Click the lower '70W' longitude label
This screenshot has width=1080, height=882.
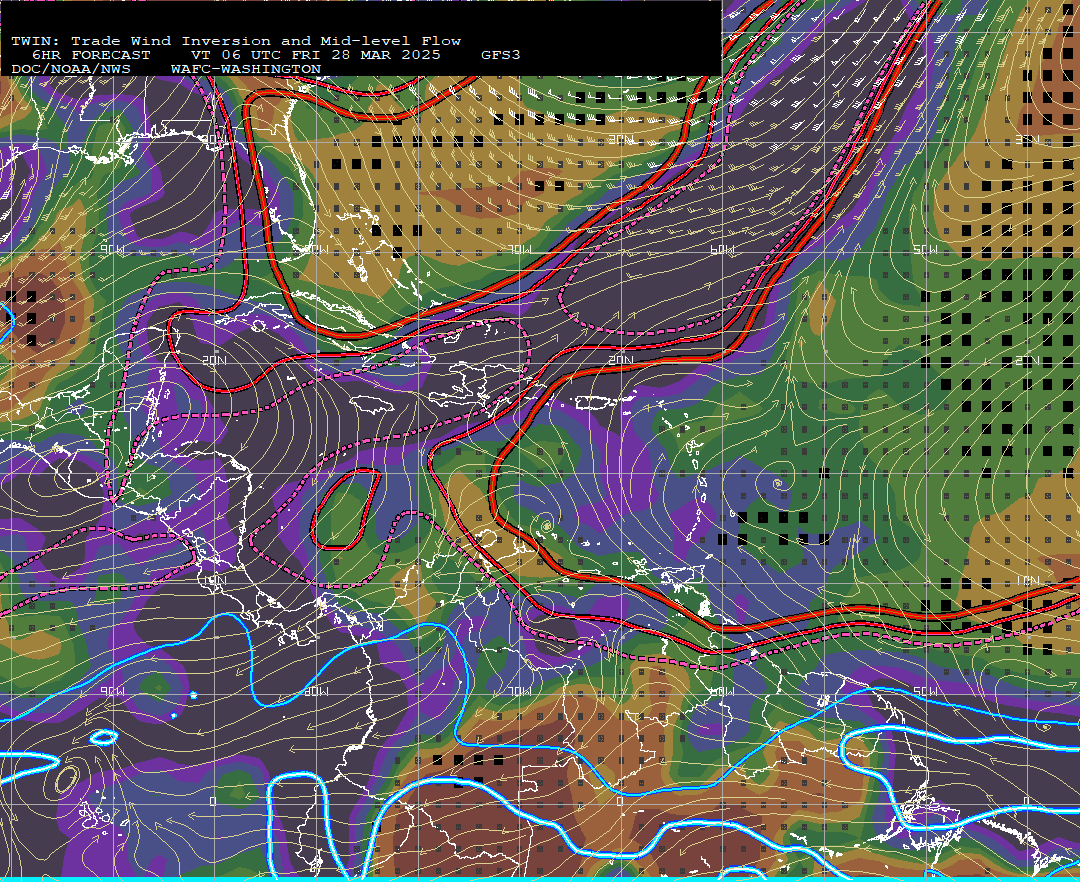pos(521,691)
